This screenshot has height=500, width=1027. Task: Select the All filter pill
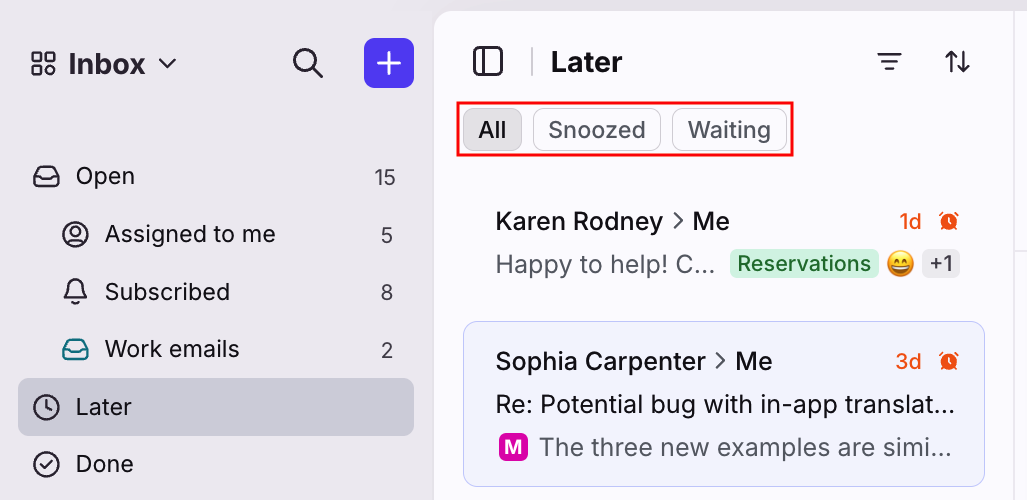(492, 130)
